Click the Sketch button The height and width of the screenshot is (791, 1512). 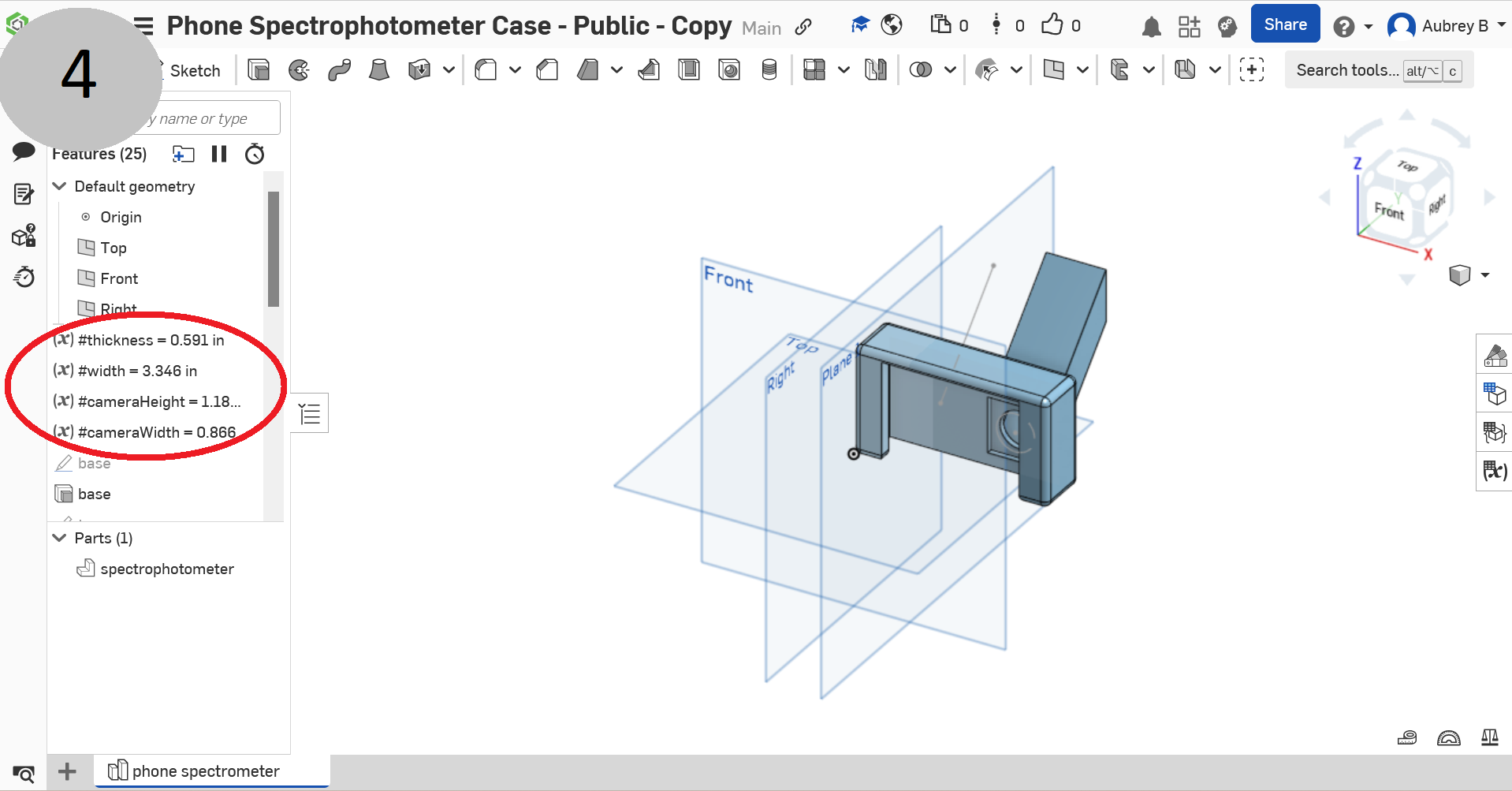[195, 71]
